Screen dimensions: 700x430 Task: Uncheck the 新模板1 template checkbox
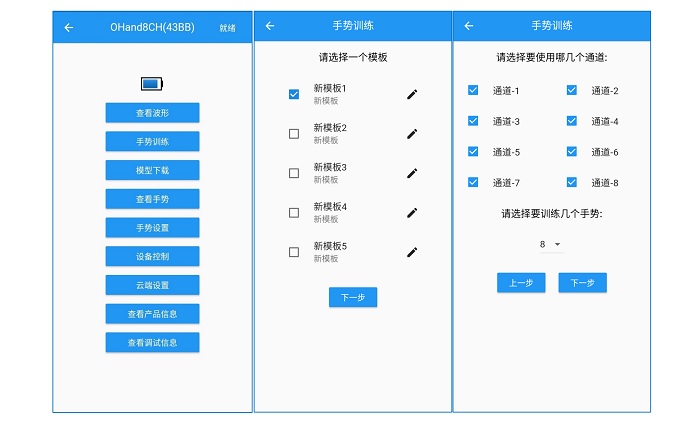click(x=294, y=94)
